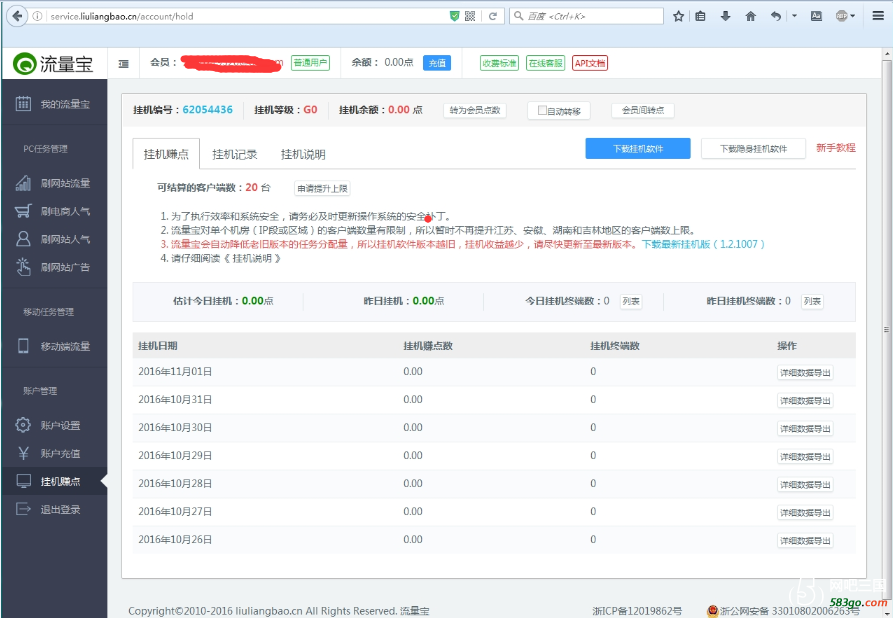
Task: Click the 流量宝 logo
Action: tap(53, 64)
